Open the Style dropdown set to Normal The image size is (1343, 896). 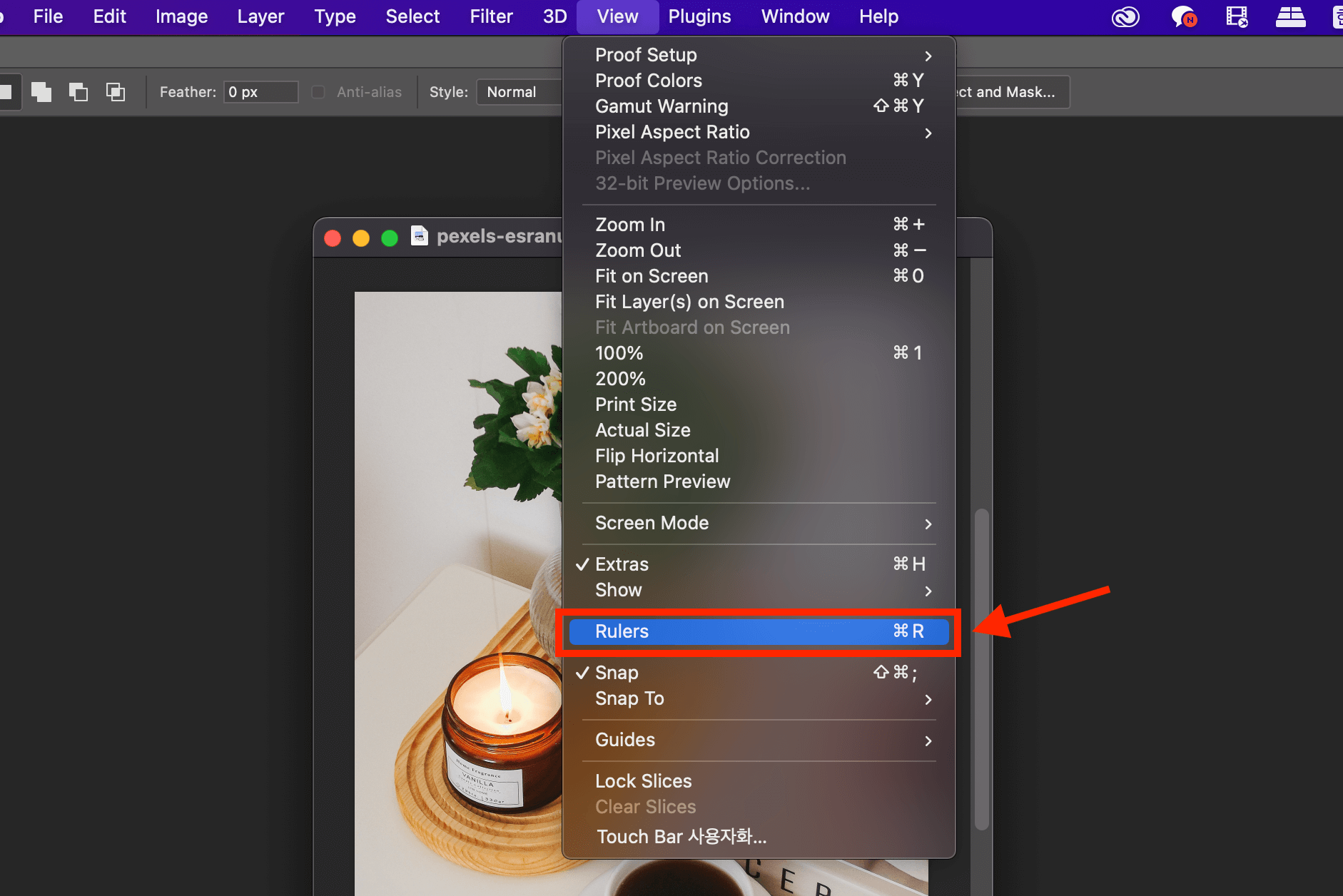(x=520, y=92)
